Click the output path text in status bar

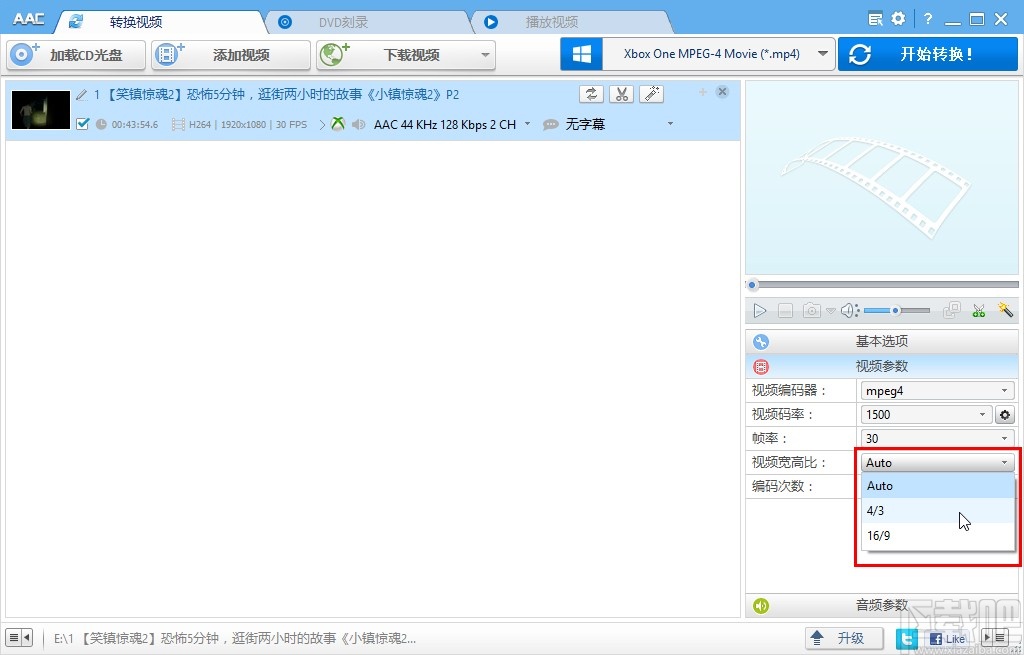pyautogui.click(x=234, y=638)
